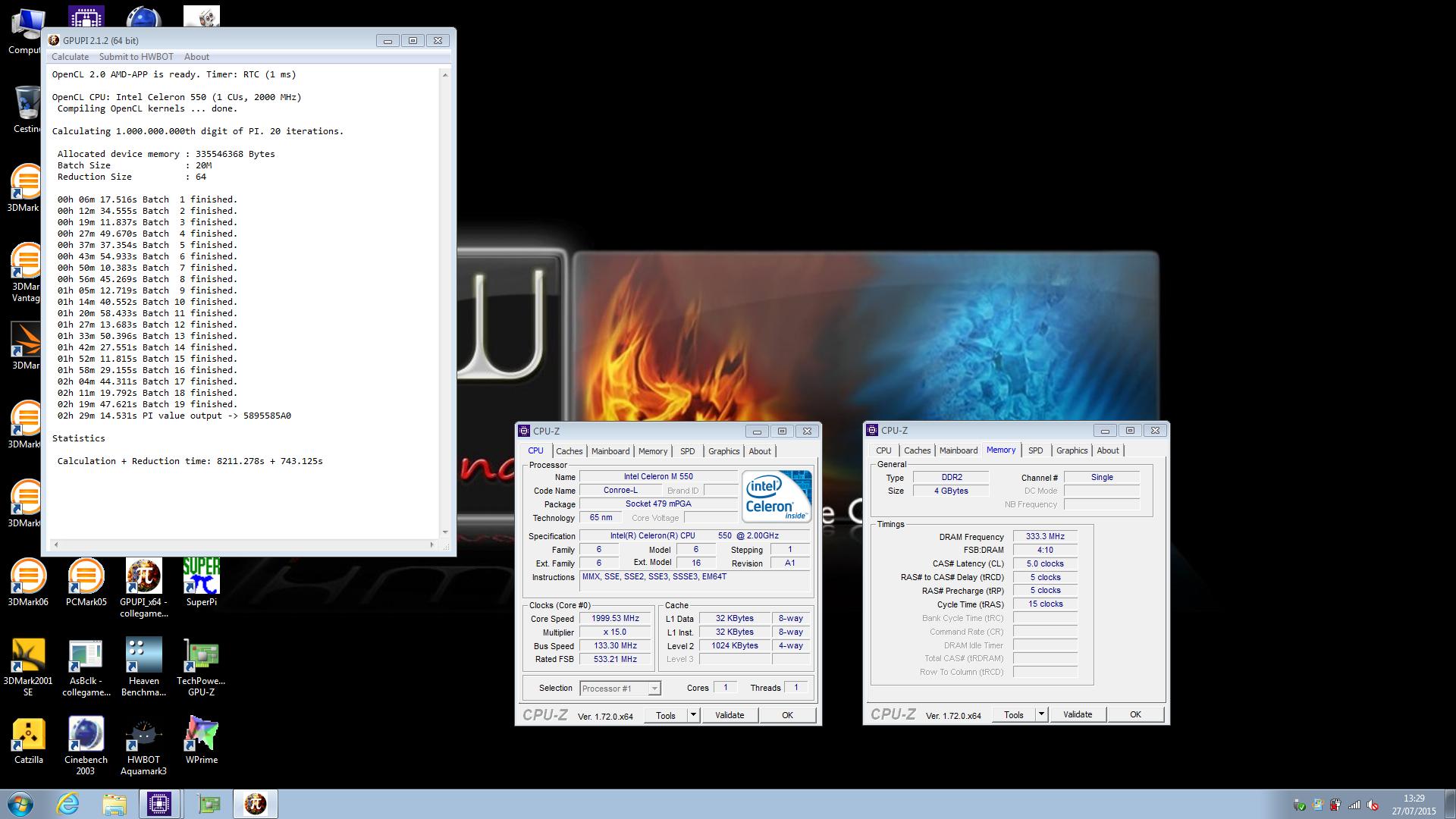Switch to CPU tab in right CPU-Z
Viewport: 1456px width, 819px height.
click(883, 450)
